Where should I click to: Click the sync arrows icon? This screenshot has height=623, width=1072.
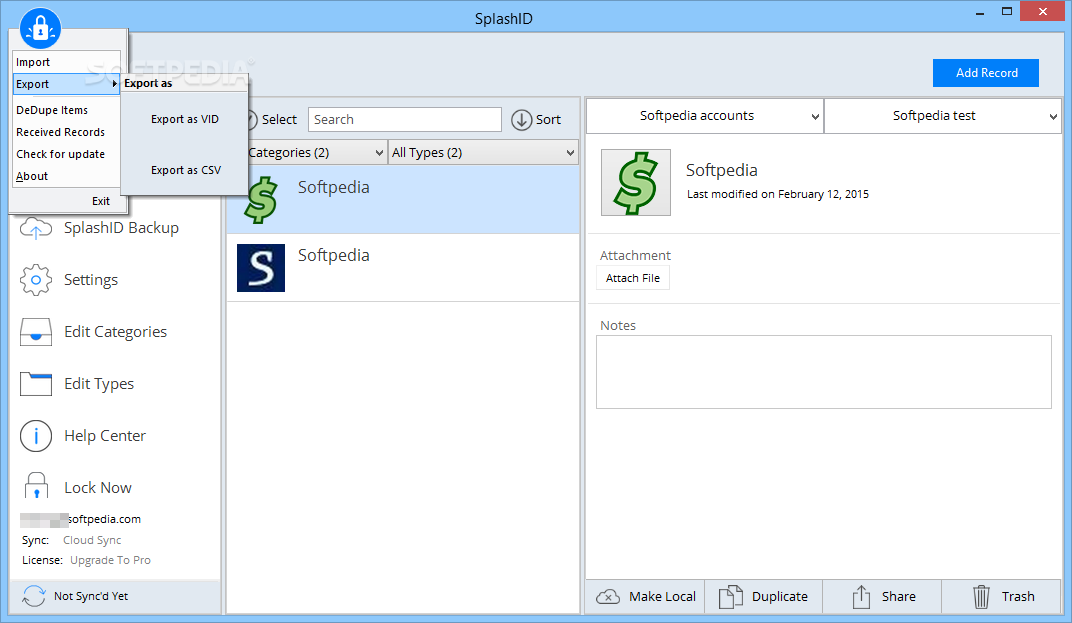tap(34, 596)
